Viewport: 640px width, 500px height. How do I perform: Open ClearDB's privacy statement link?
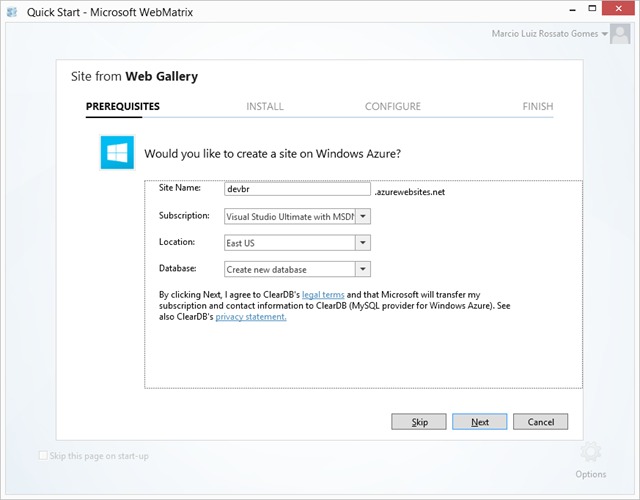pos(251,317)
